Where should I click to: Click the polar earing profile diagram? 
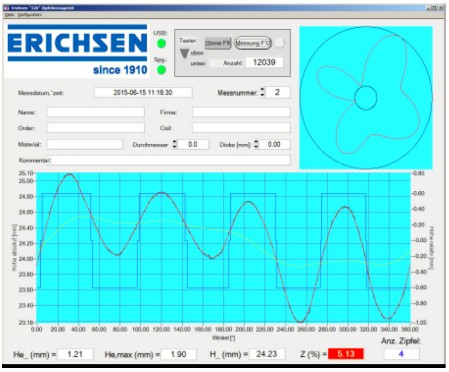point(366,98)
